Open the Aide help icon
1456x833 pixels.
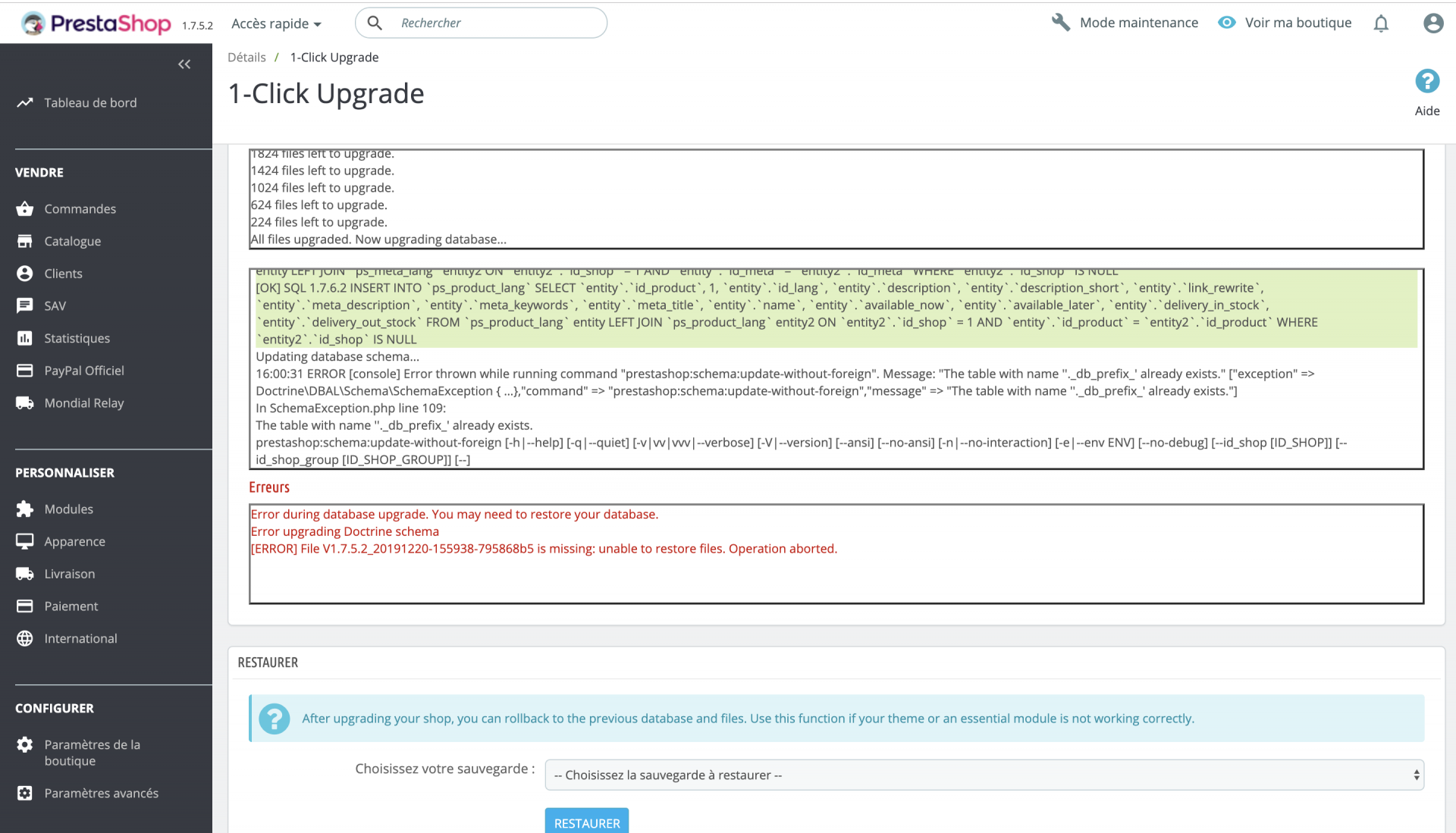[1426, 81]
